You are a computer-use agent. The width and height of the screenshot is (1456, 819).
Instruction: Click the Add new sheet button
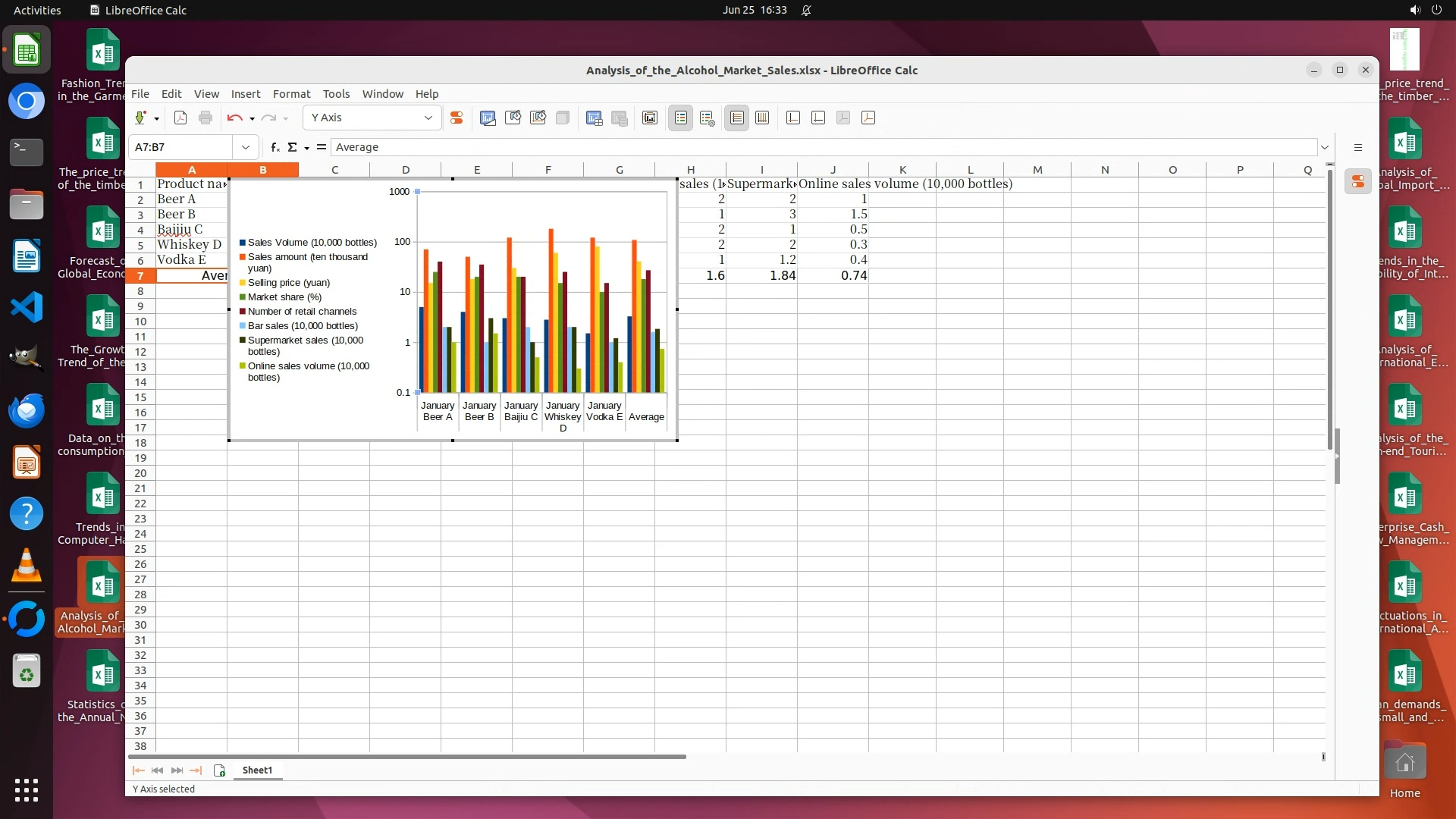pyautogui.click(x=219, y=770)
